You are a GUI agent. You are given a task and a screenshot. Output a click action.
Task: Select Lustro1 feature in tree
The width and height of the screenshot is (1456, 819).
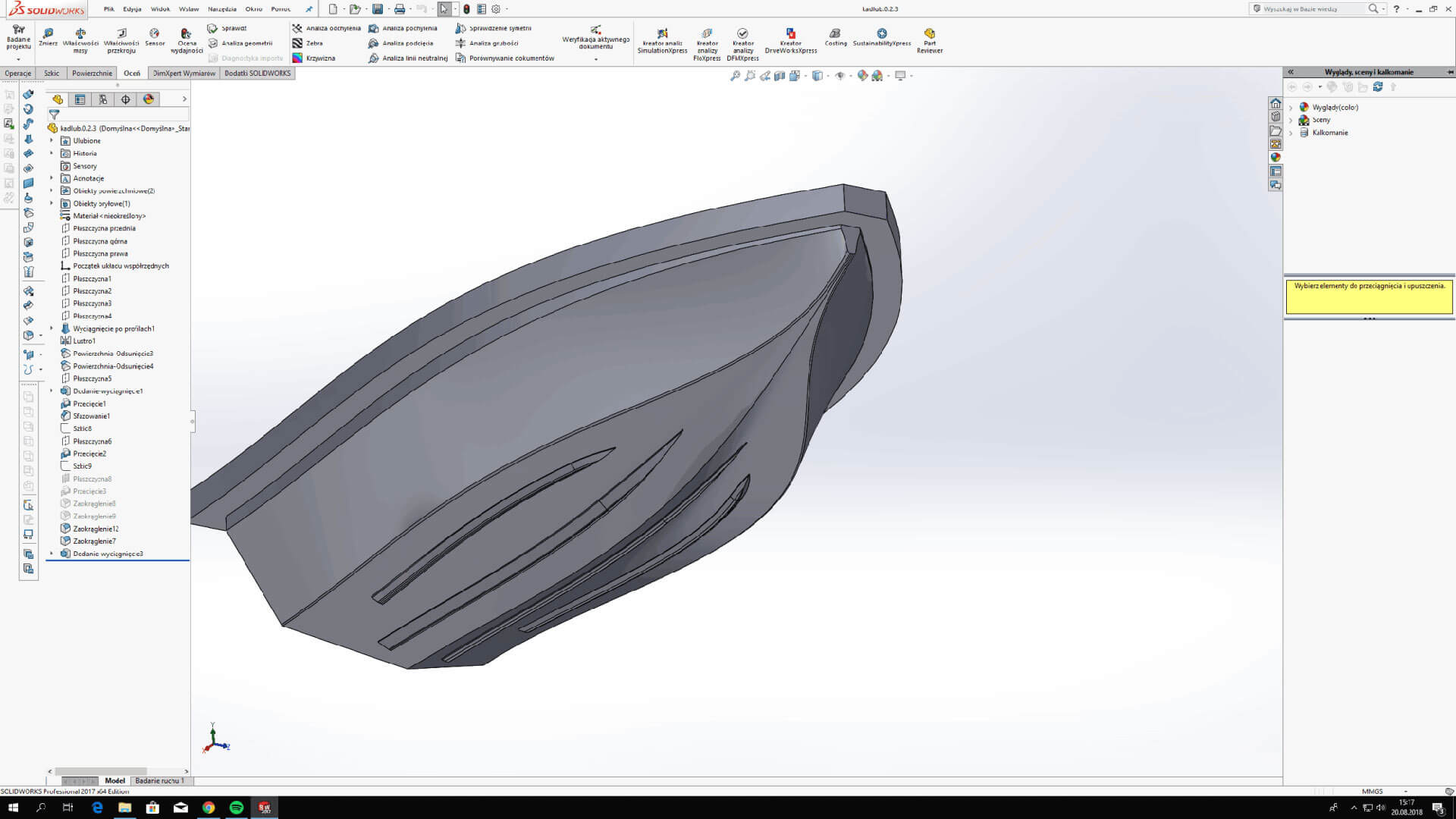pos(78,341)
